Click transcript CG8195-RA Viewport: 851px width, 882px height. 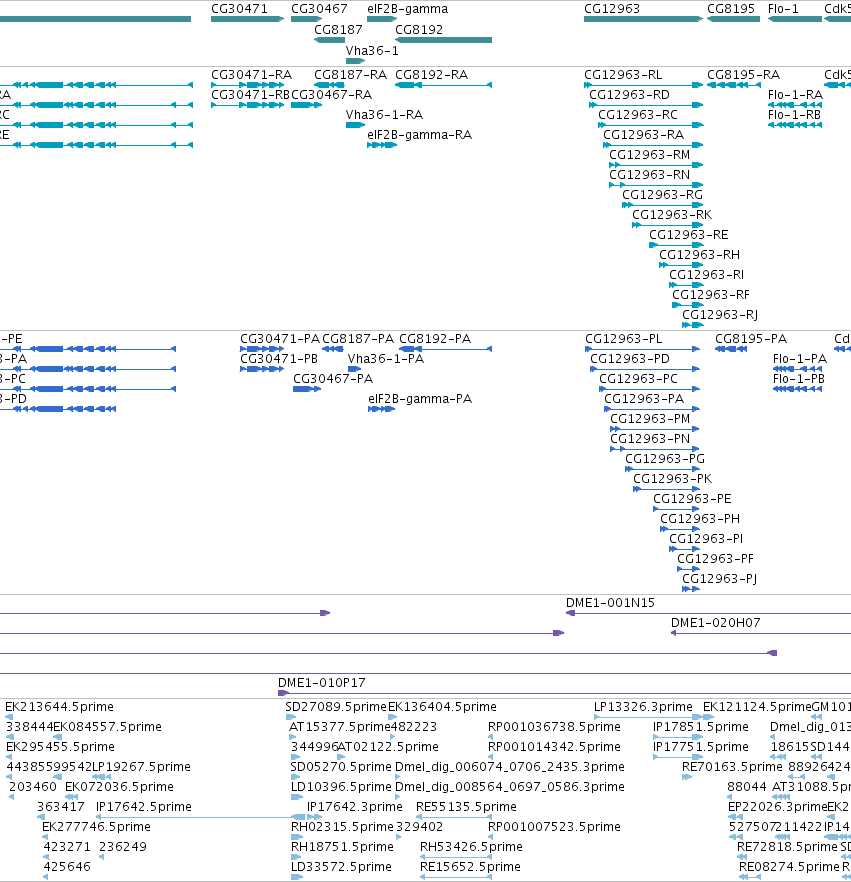coord(744,75)
